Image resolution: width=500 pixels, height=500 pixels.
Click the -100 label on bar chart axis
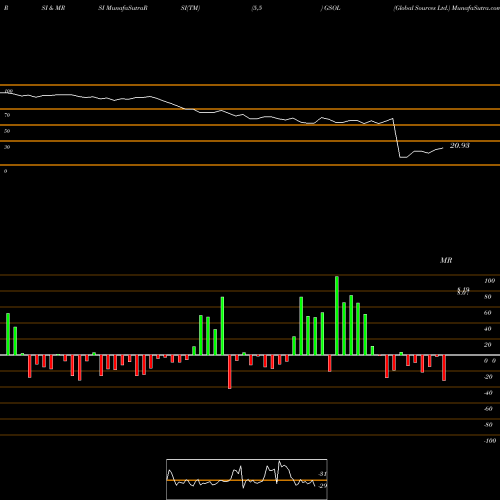pos(489,441)
